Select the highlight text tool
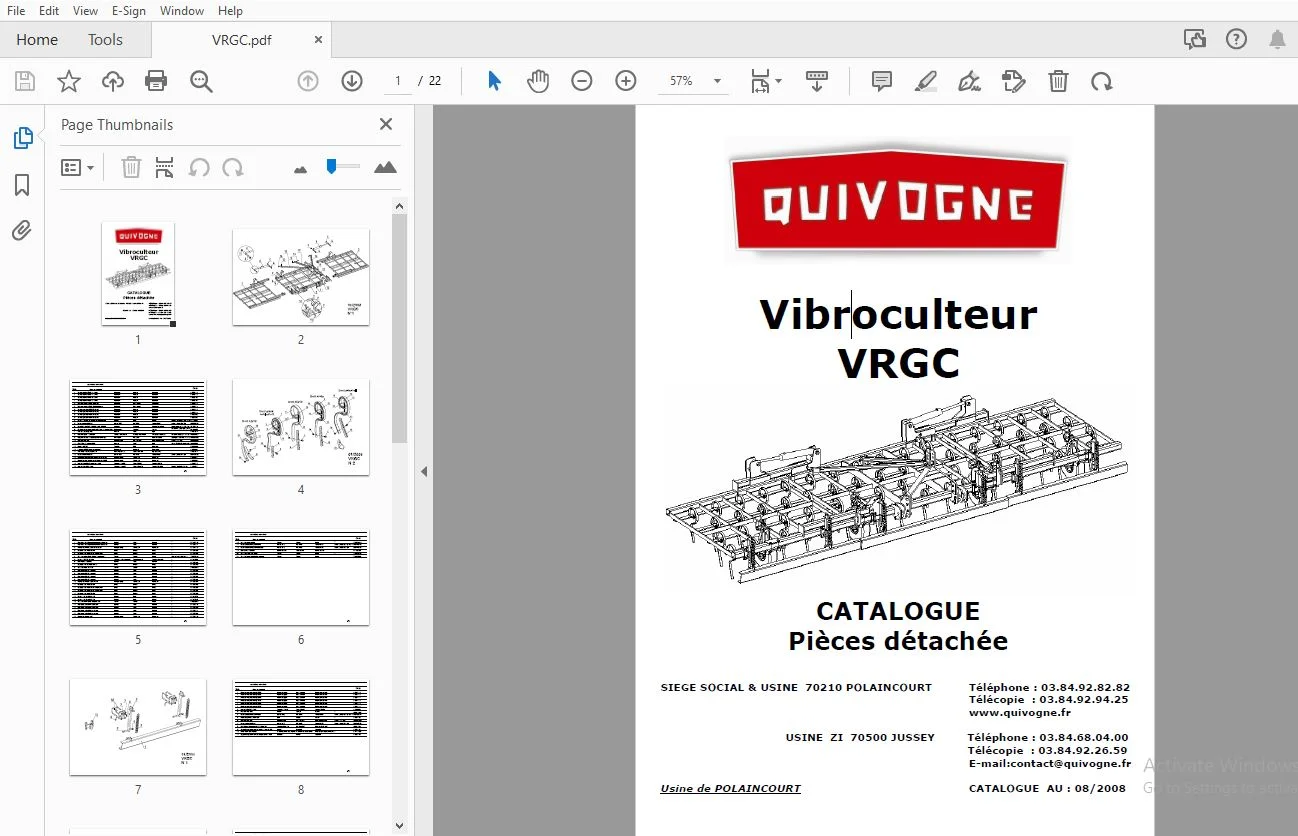The width and height of the screenshot is (1298, 836). [x=926, y=81]
